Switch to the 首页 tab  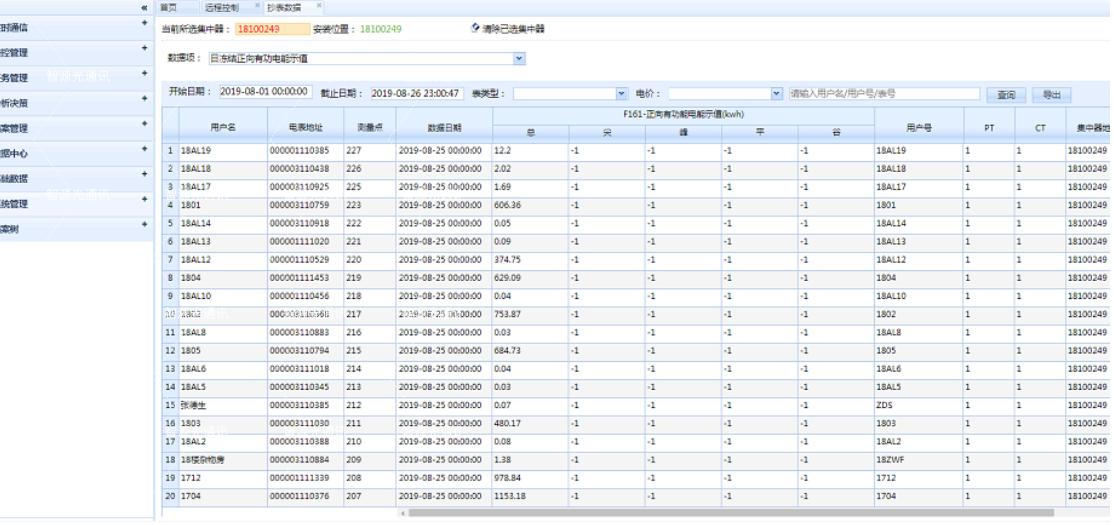tap(168, 8)
